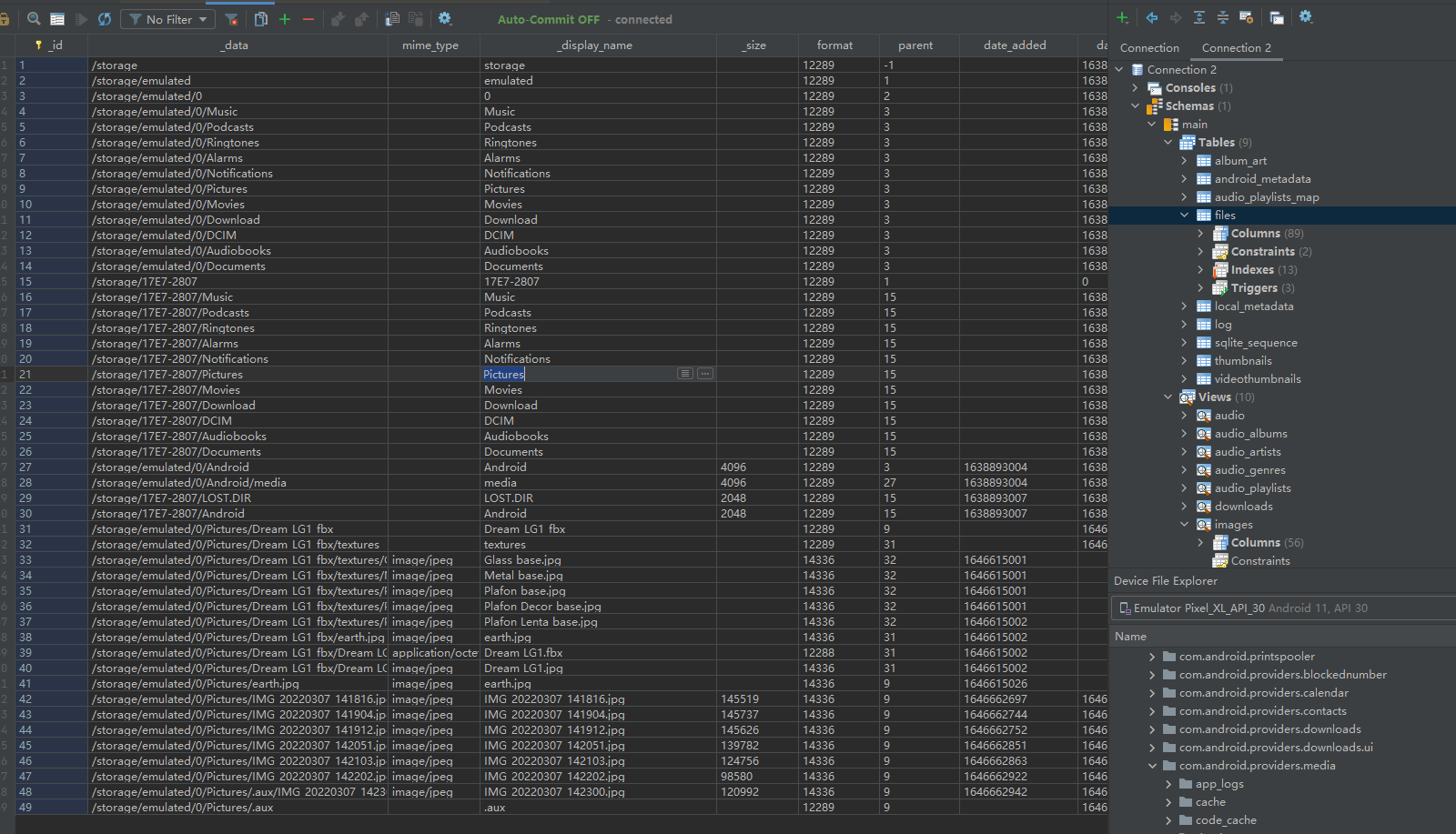The image size is (1456, 834).
Task: Click the commit down-arrow icon
Action: [339, 18]
